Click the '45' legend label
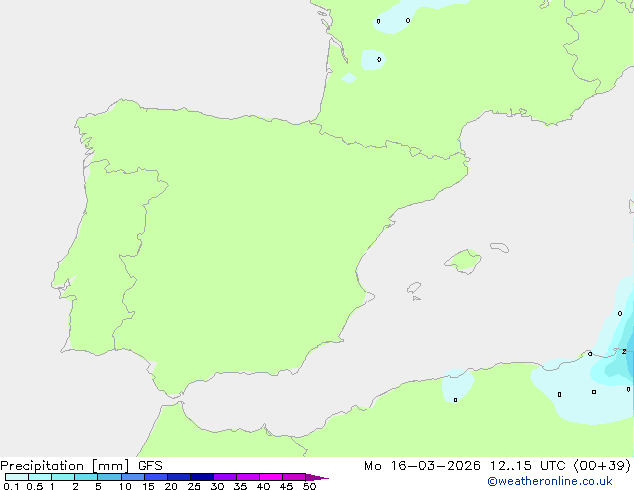 tap(286, 486)
